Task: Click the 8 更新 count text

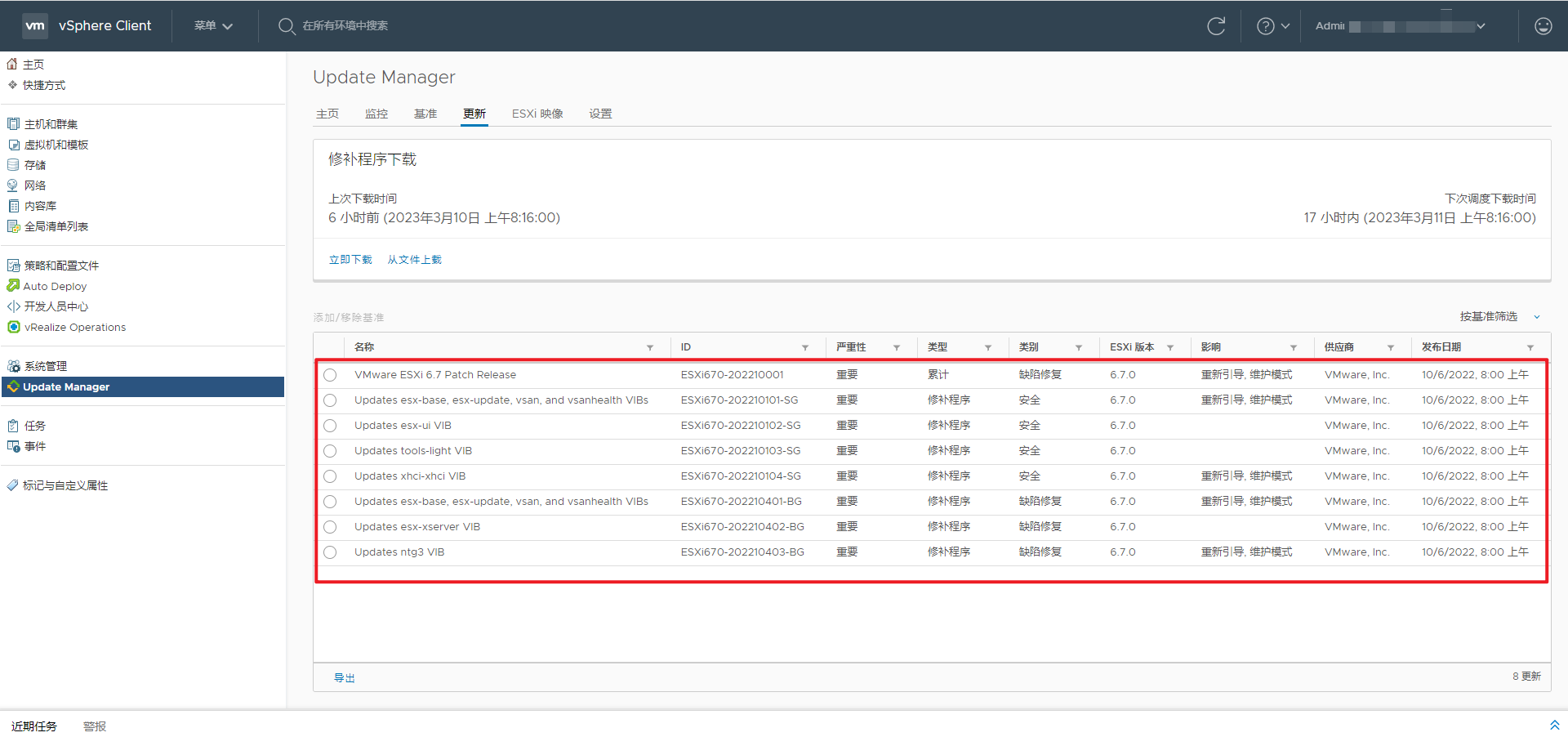Action: pyautogui.click(x=1526, y=677)
